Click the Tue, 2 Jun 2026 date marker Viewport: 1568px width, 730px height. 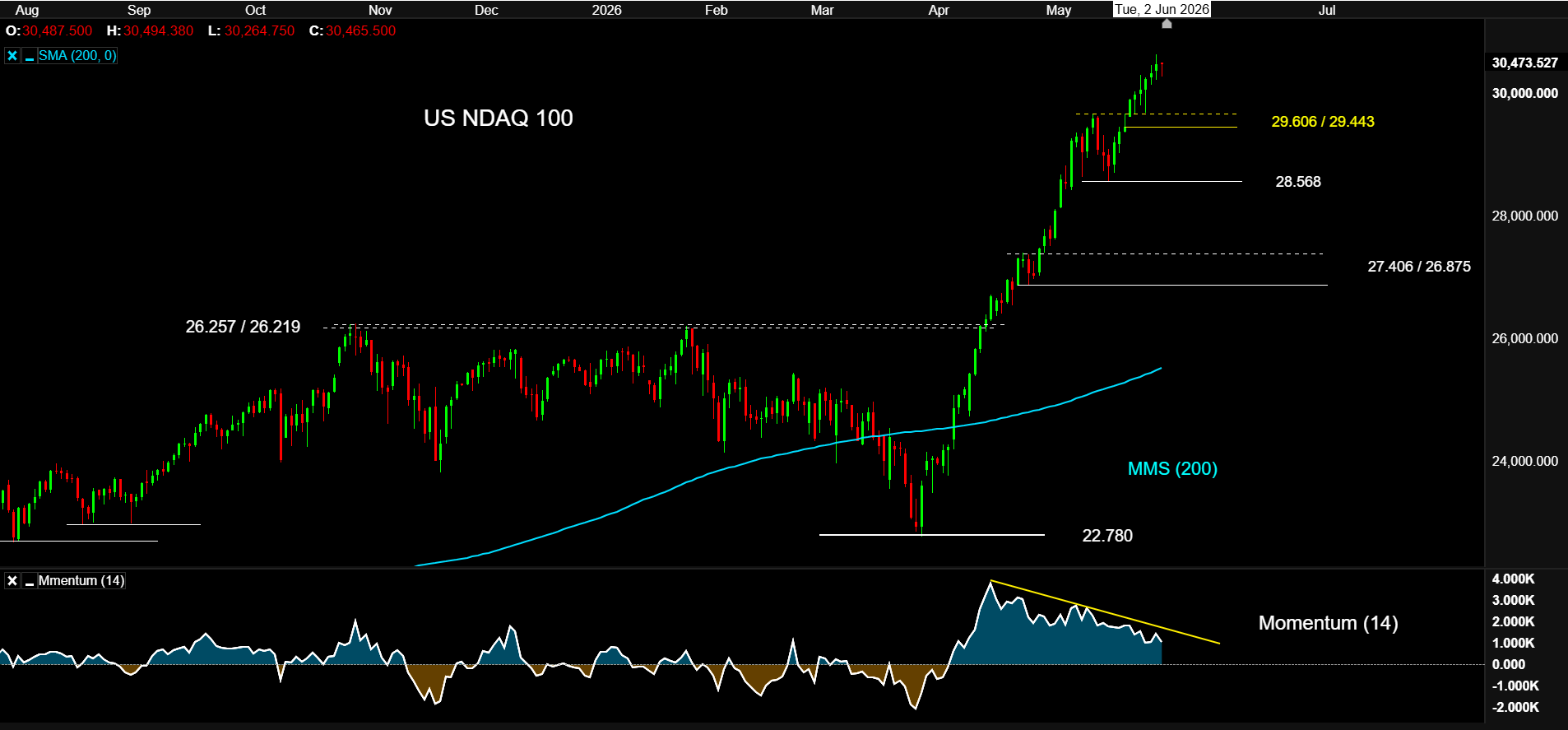(x=1162, y=9)
